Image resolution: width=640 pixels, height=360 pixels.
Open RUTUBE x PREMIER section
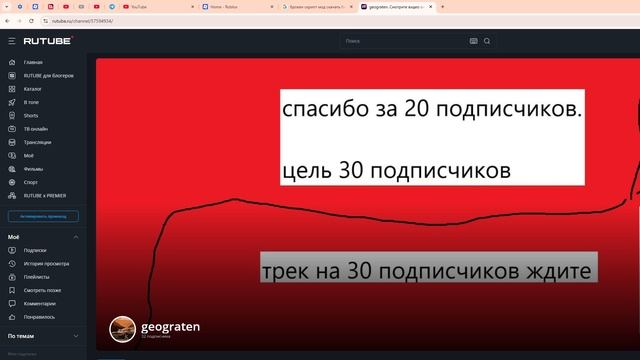point(45,196)
